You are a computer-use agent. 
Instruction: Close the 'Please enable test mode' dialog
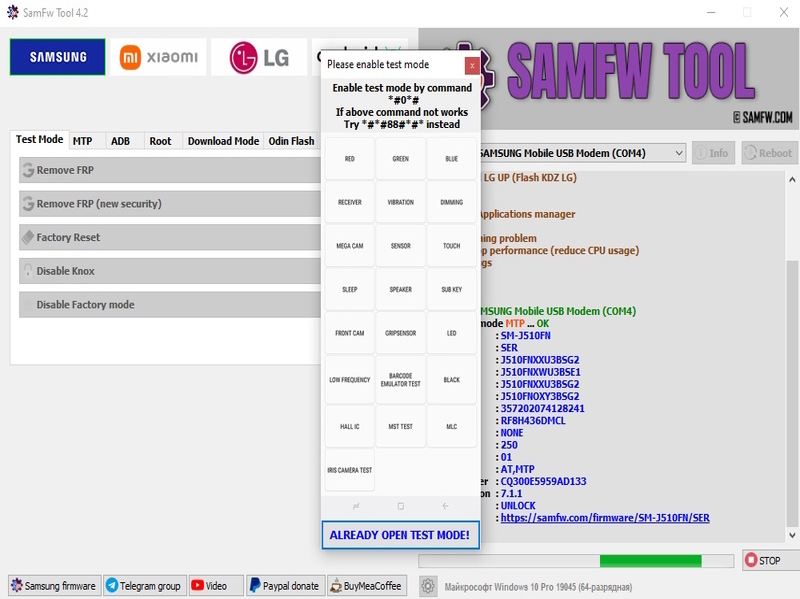pos(472,65)
